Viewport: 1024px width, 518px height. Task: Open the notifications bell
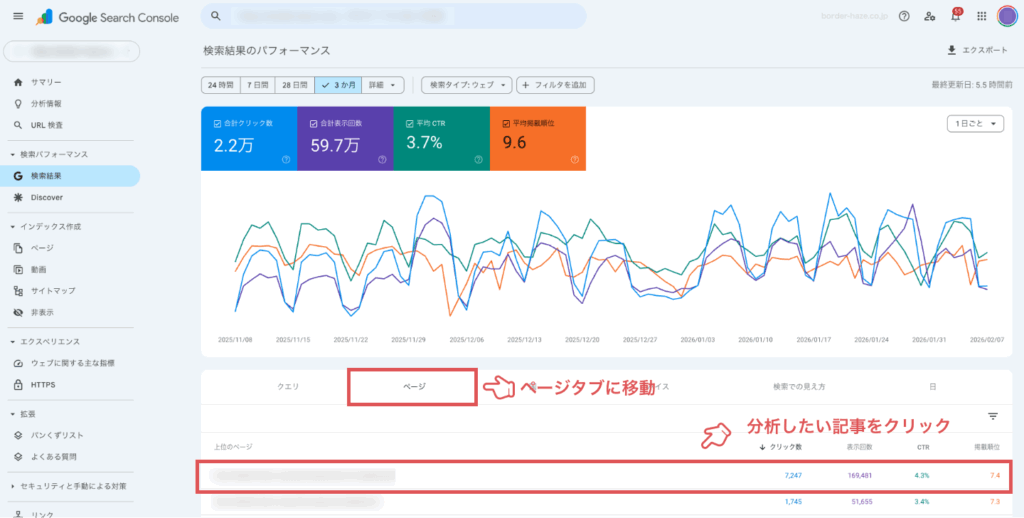pos(956,16)
